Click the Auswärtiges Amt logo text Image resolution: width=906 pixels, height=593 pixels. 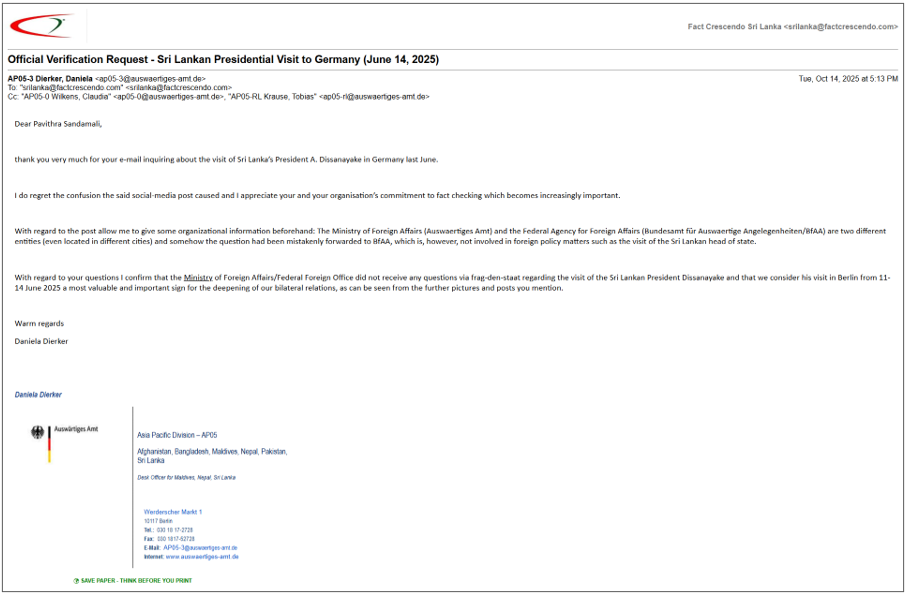(x=76, y=428)
